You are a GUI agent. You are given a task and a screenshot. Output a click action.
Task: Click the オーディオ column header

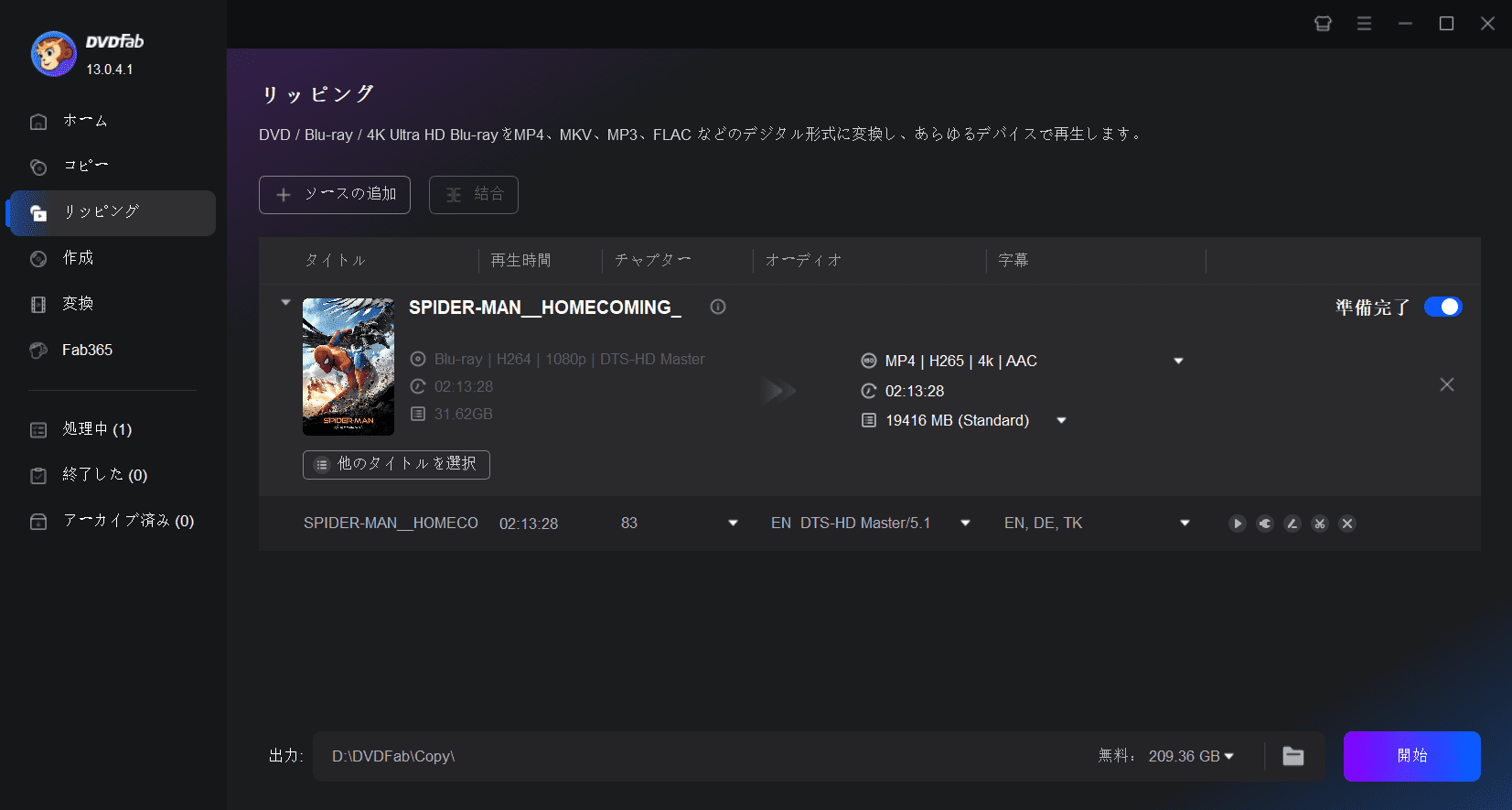pyautogui.click(x=803, y=261)
